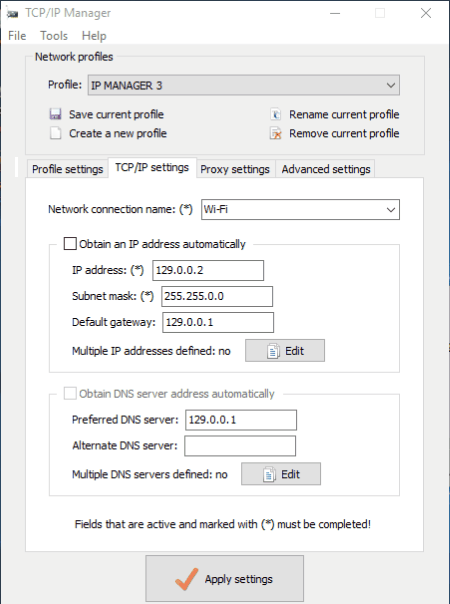
Task: Click the empty Alternate DNS server field
Action: 240,446
